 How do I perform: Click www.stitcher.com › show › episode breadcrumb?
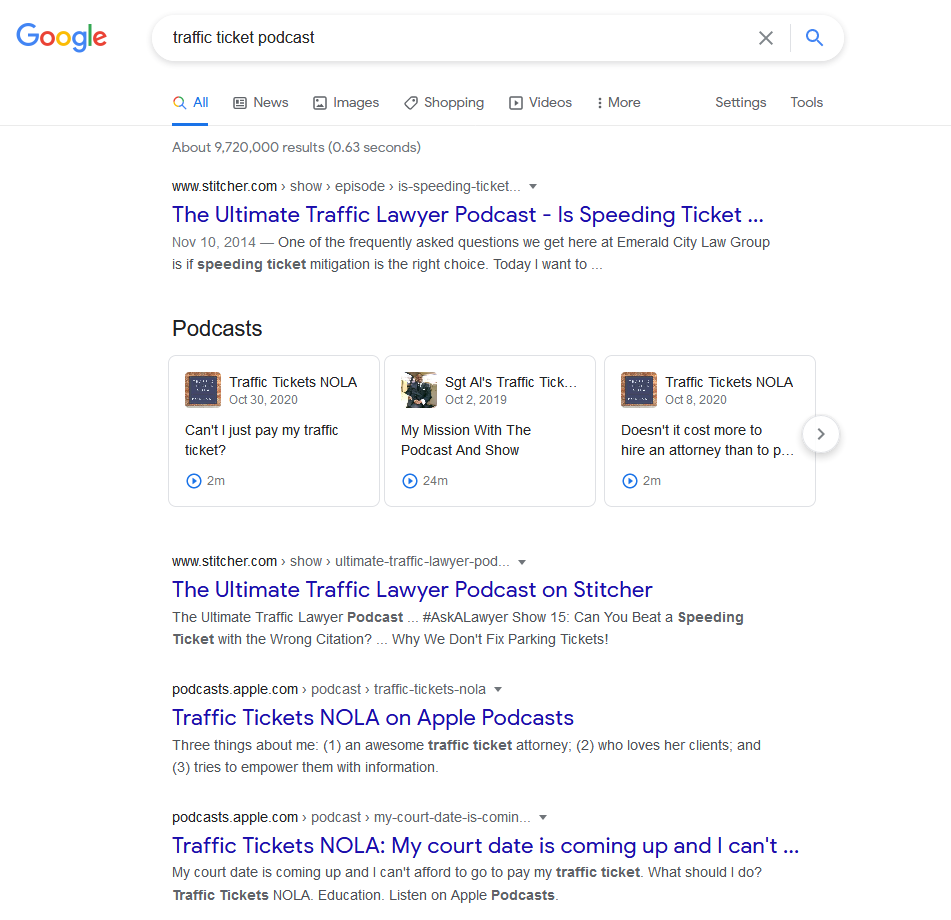pyautogui.click(x=346, y=186)
